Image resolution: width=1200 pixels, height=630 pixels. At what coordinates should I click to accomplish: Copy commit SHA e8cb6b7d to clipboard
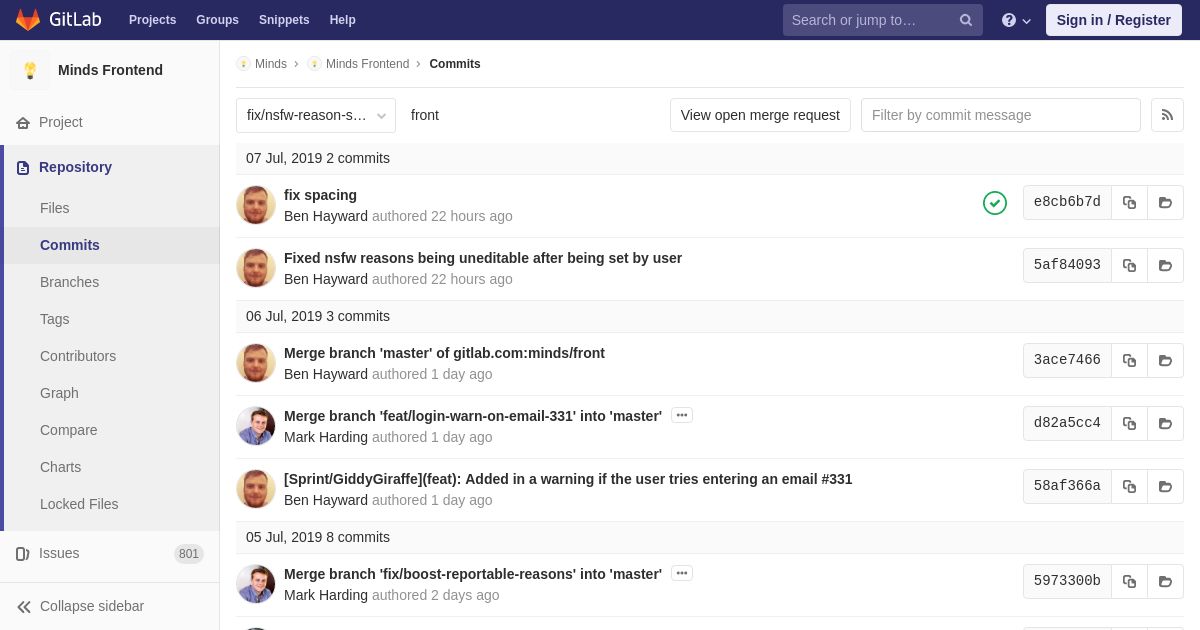click(1129, 202)
